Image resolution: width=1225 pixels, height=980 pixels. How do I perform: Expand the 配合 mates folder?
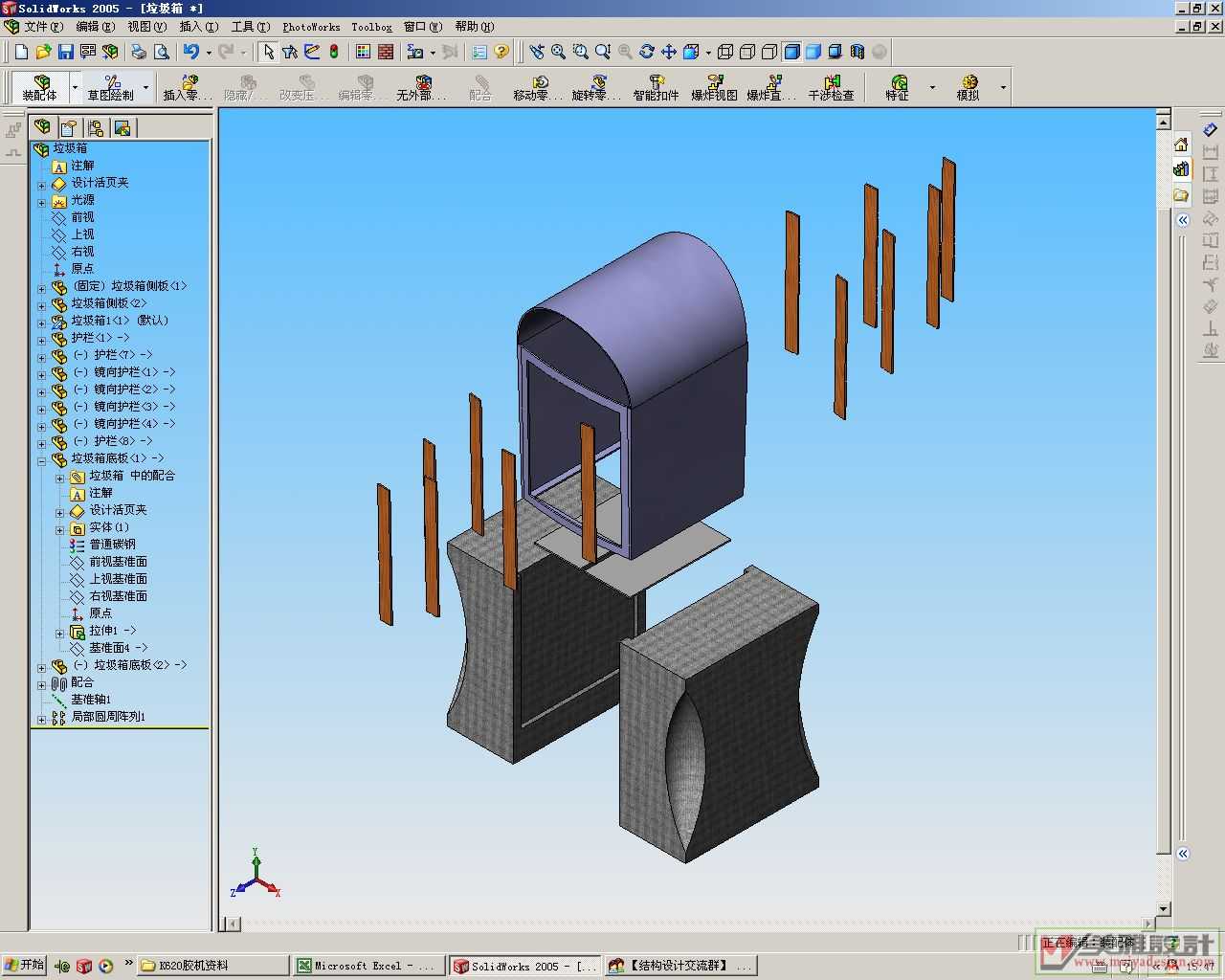41,684
